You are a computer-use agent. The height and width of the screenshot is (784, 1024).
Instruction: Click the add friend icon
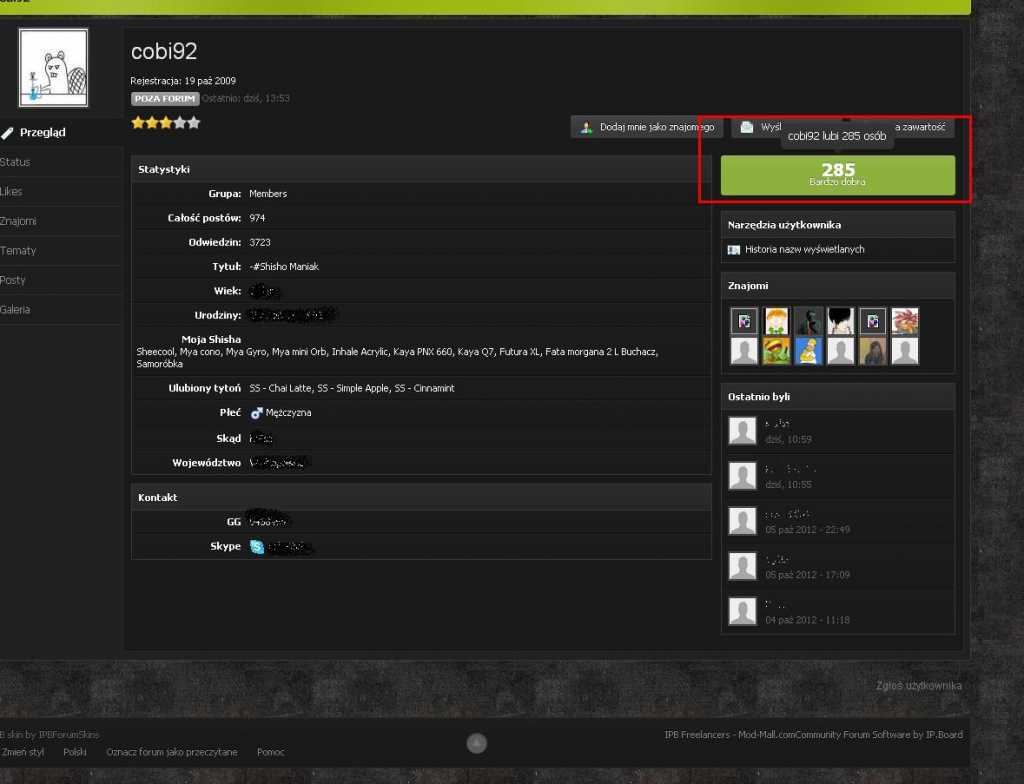[587, 128]
